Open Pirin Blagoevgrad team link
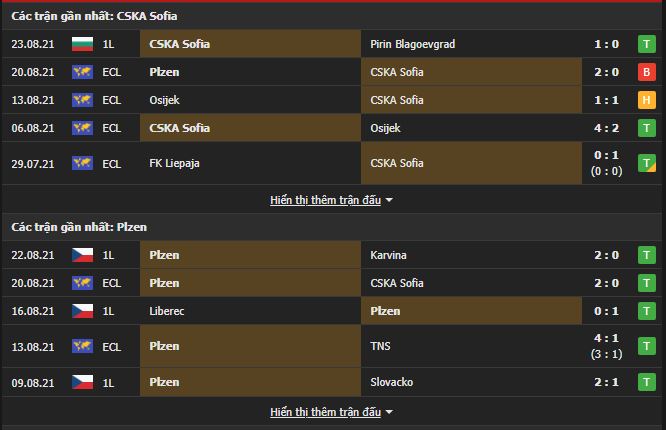 click(x=412, y=44)
